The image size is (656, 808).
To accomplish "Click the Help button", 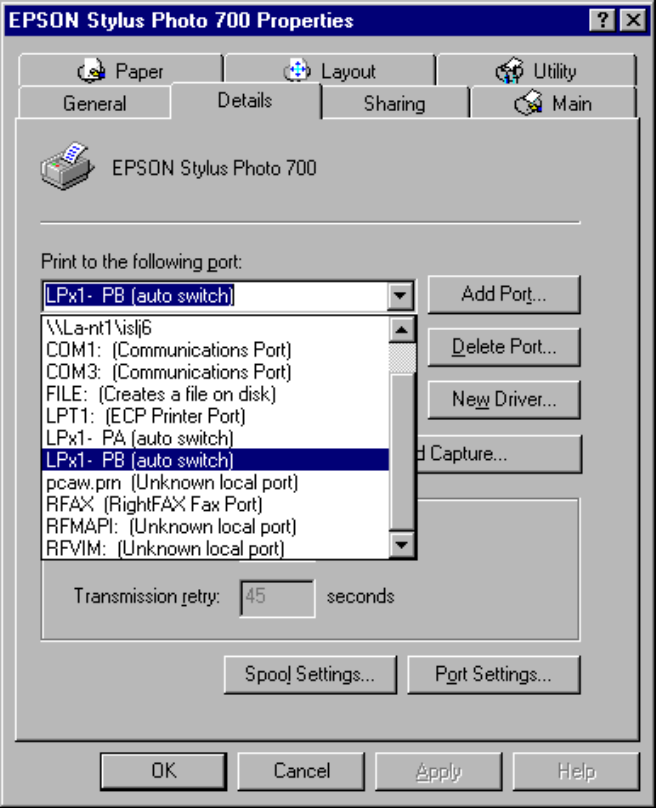I will click(576, 771).
